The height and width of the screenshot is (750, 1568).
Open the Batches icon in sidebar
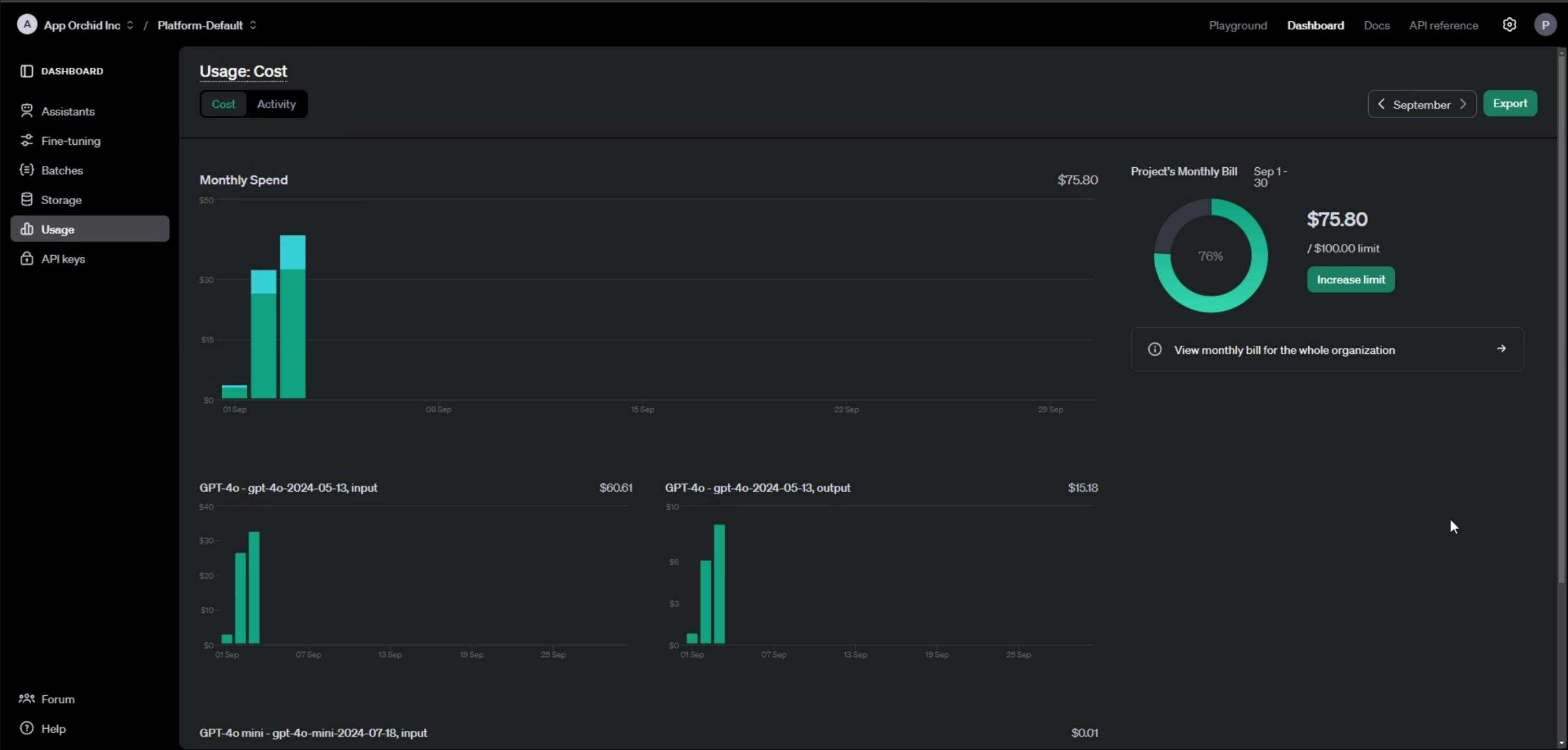coord(26,170)
